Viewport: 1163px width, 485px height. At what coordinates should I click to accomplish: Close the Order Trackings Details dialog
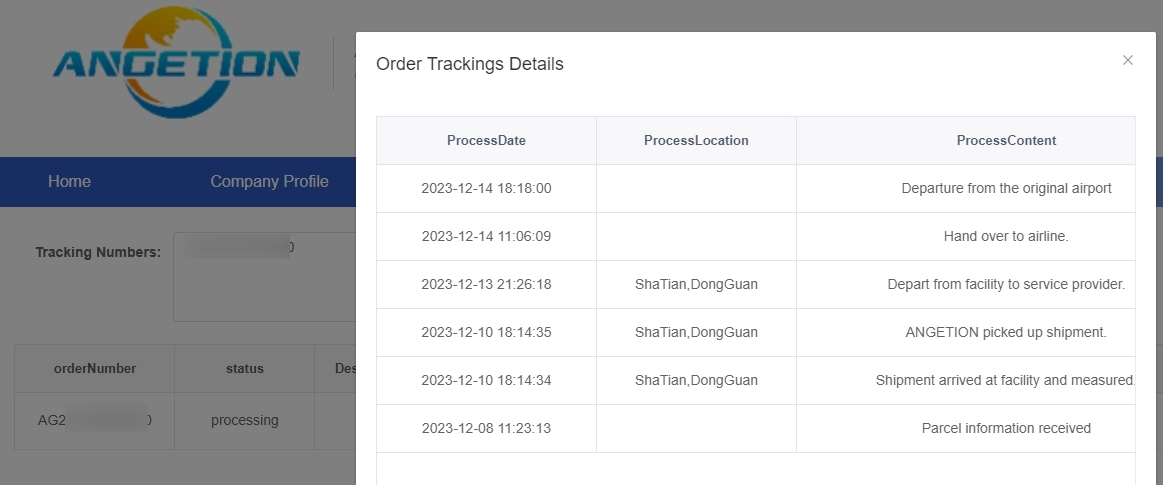(x=1127, y=60)
